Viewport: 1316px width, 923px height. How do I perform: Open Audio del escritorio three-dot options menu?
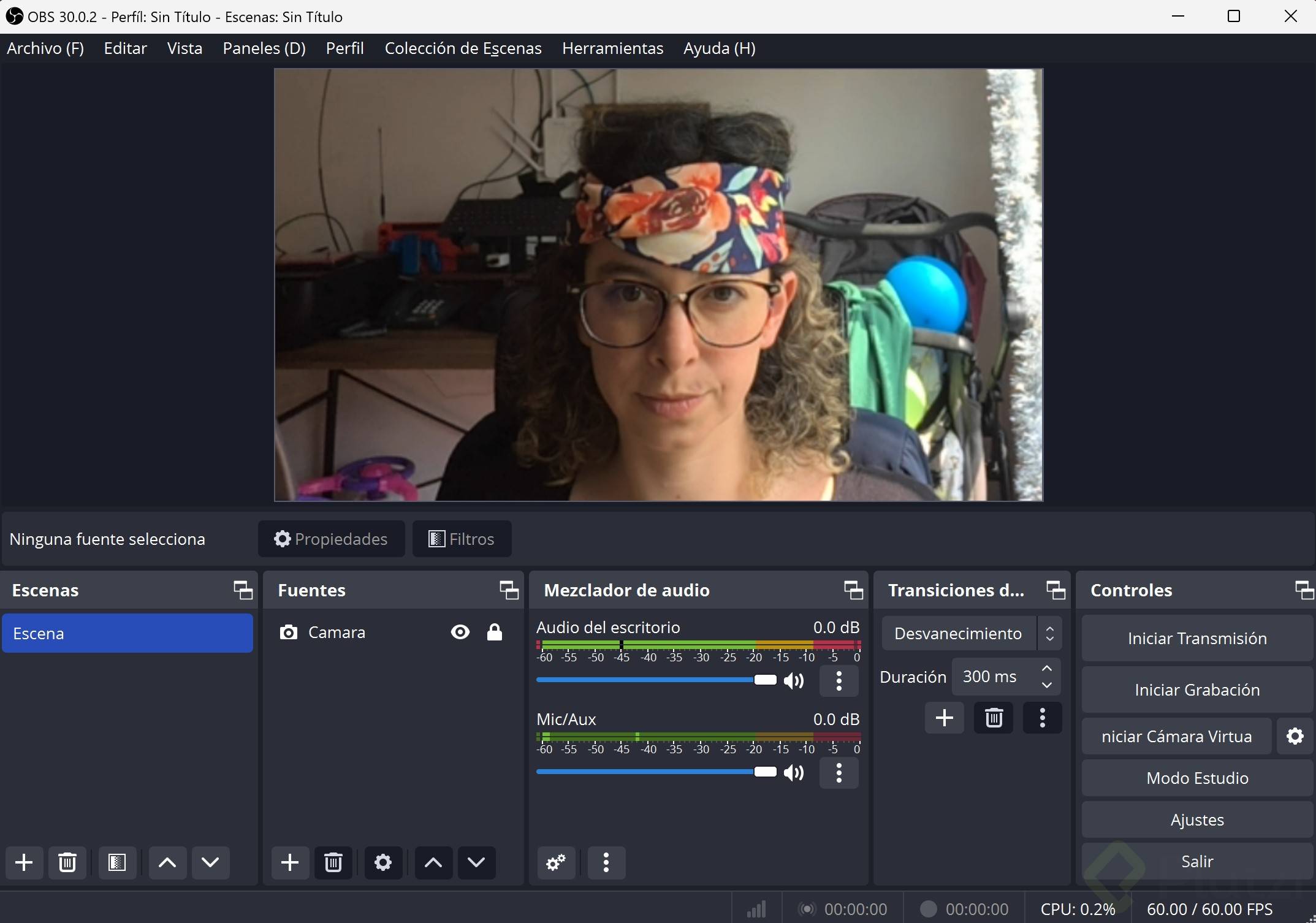839,680
